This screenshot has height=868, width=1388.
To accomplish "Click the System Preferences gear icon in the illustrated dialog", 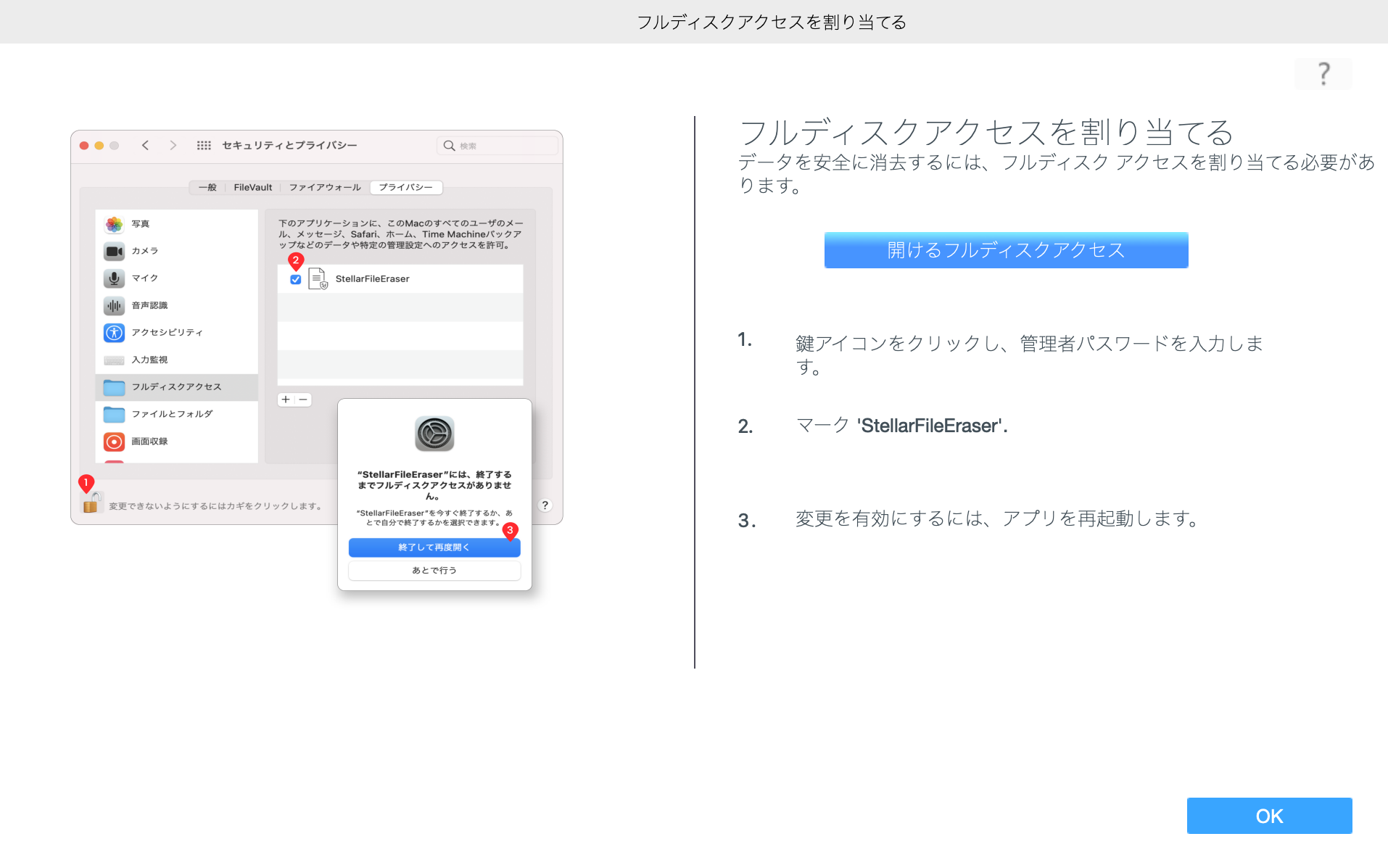I will [434, 434].
